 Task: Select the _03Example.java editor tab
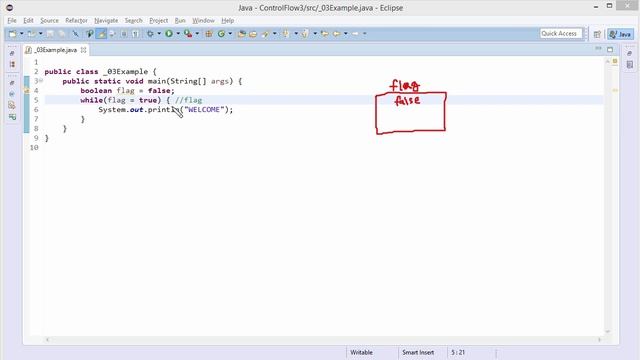click(x=55, y=50)
